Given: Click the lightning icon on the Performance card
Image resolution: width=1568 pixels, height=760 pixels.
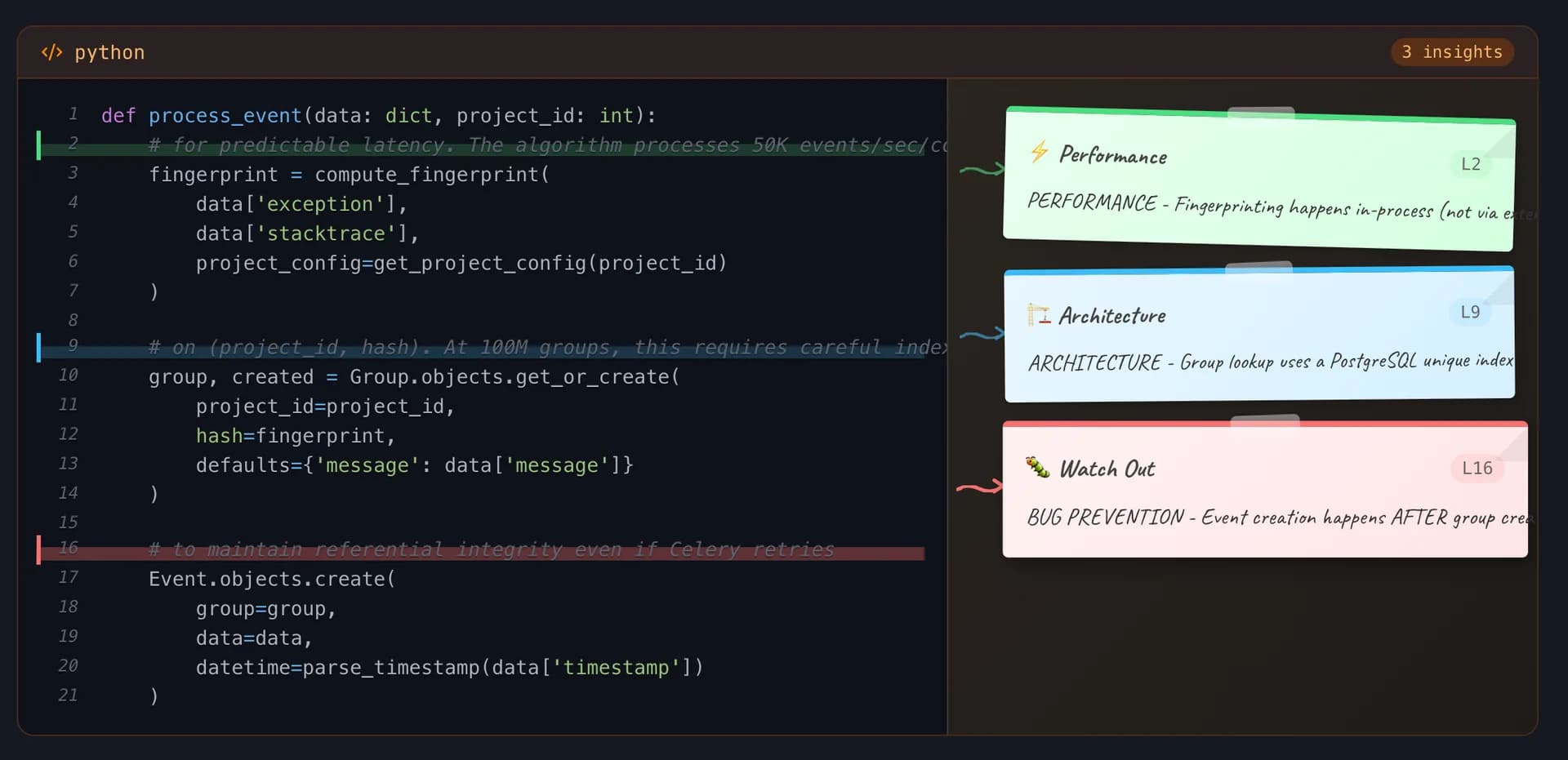Looking at the screenshot, I should [1037, 153].
